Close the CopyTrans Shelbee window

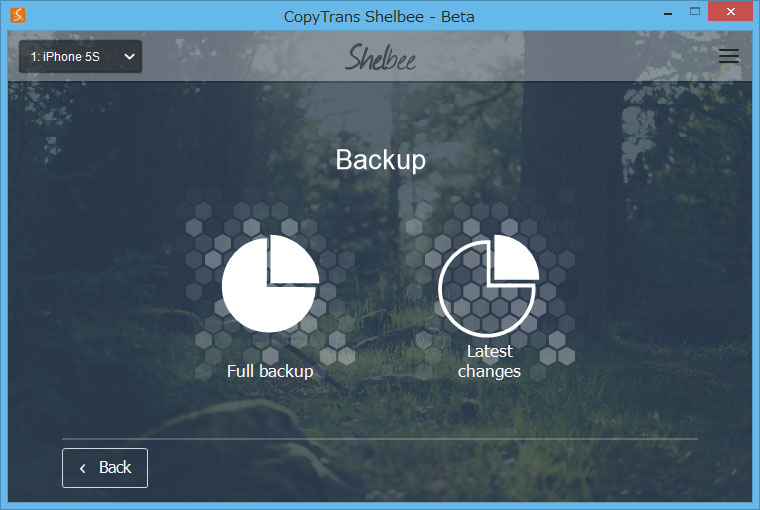pos(730,11)
